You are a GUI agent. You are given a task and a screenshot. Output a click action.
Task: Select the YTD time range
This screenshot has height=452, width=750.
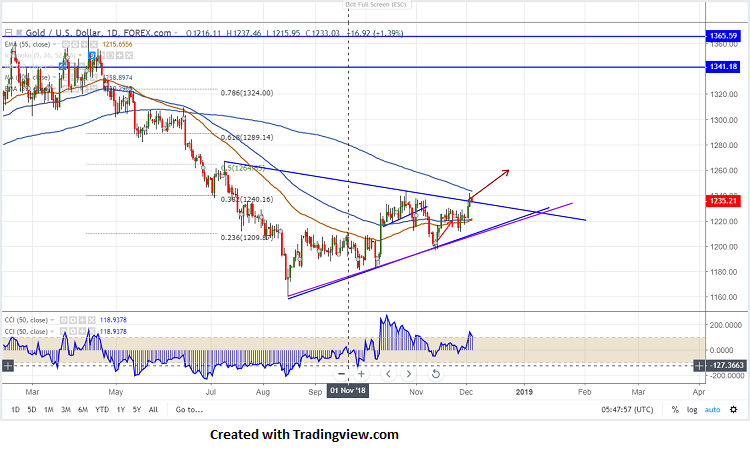point(102,410)
